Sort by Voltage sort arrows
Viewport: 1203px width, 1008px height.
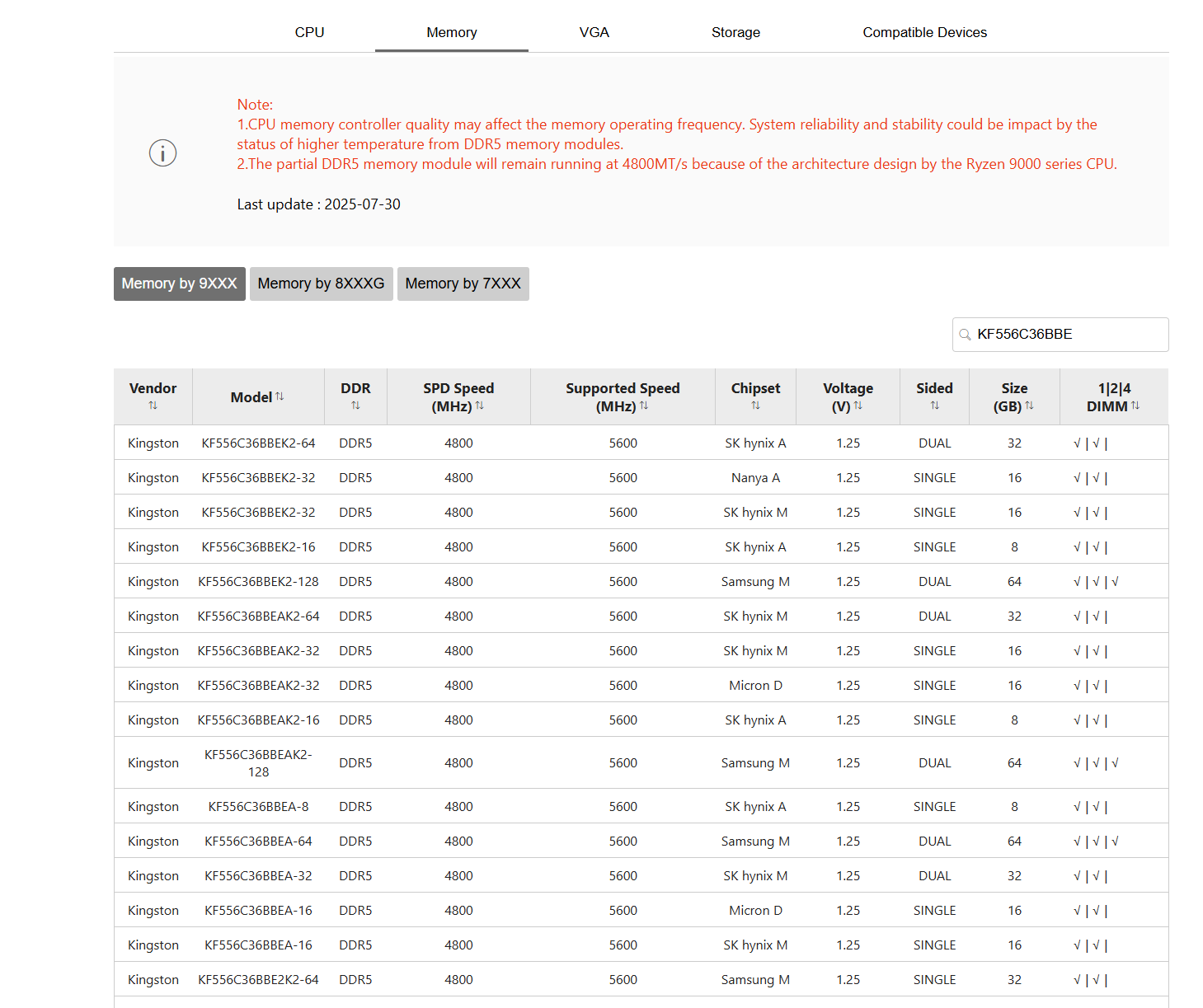click(858, 406)
